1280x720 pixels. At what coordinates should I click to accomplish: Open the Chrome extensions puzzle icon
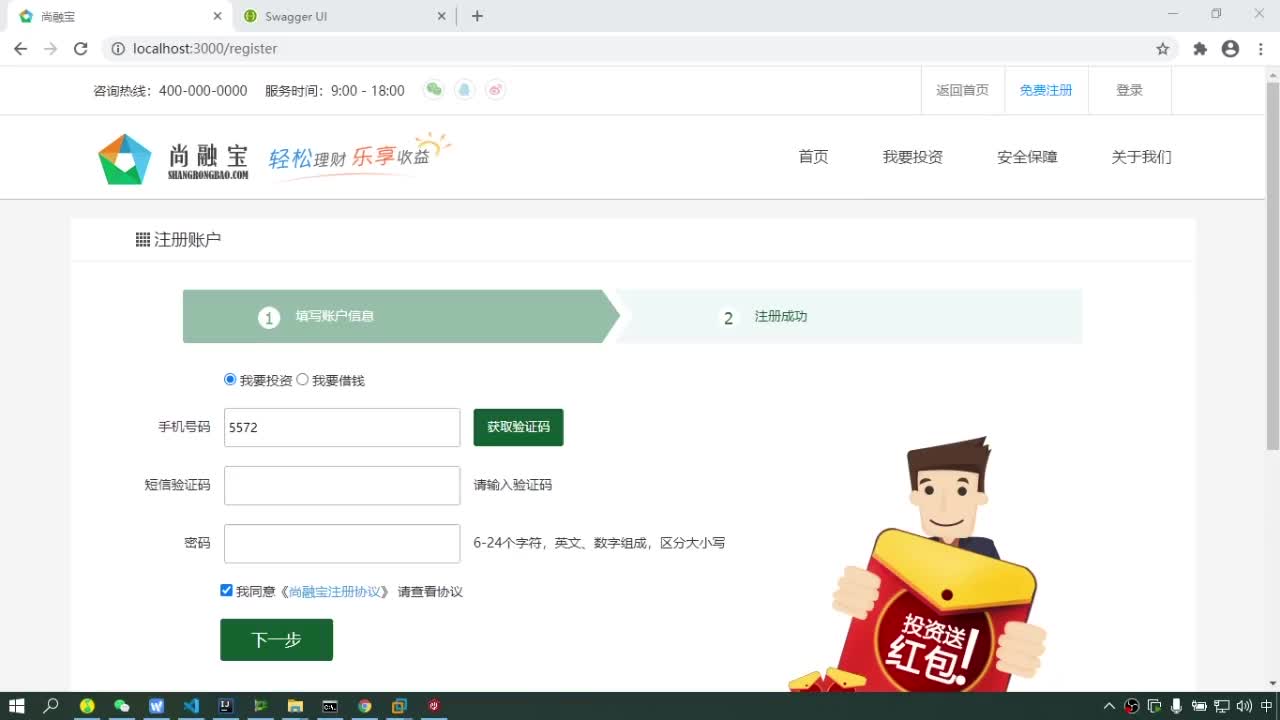(x=1200, y=48)
